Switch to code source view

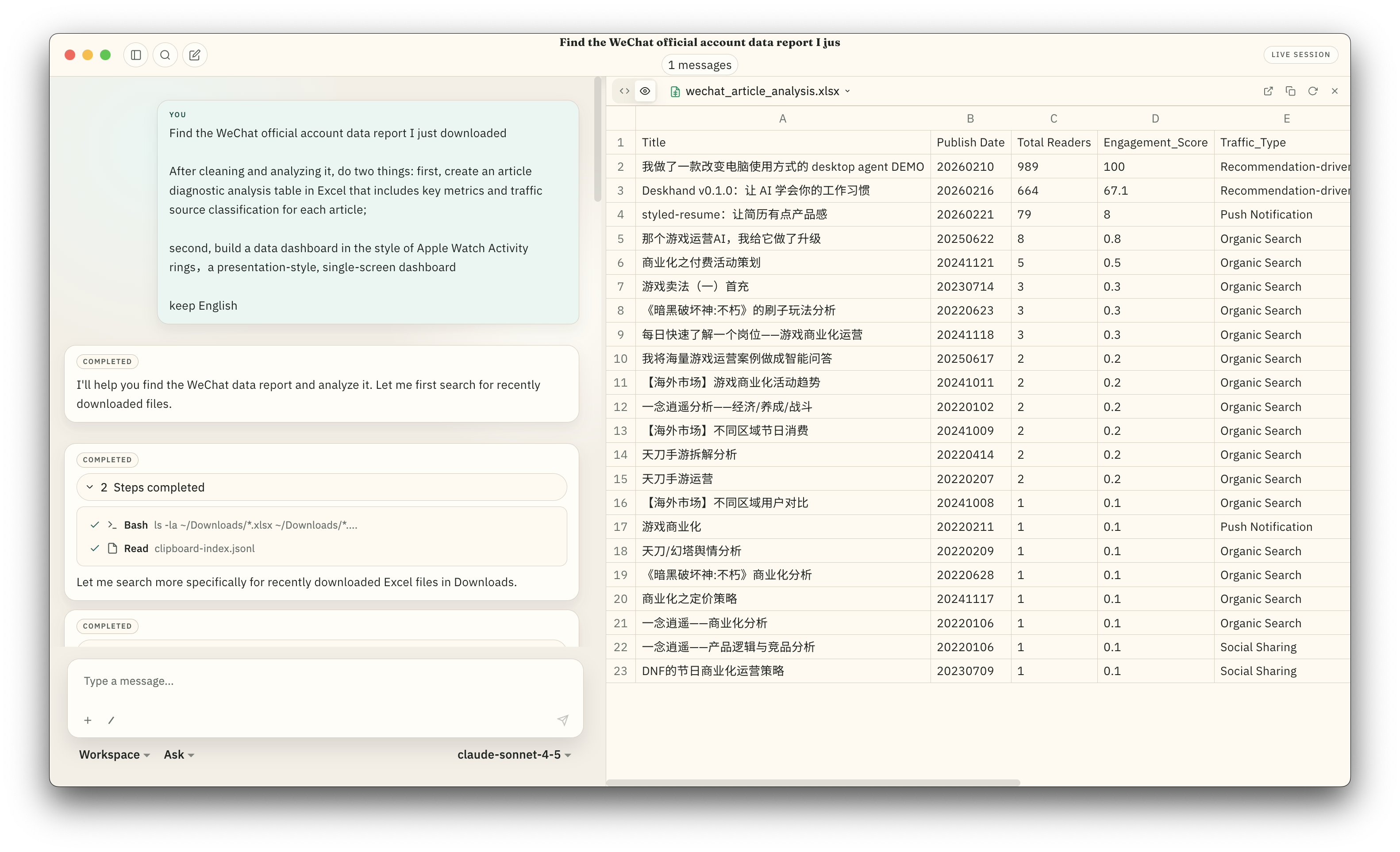(624, 91)
